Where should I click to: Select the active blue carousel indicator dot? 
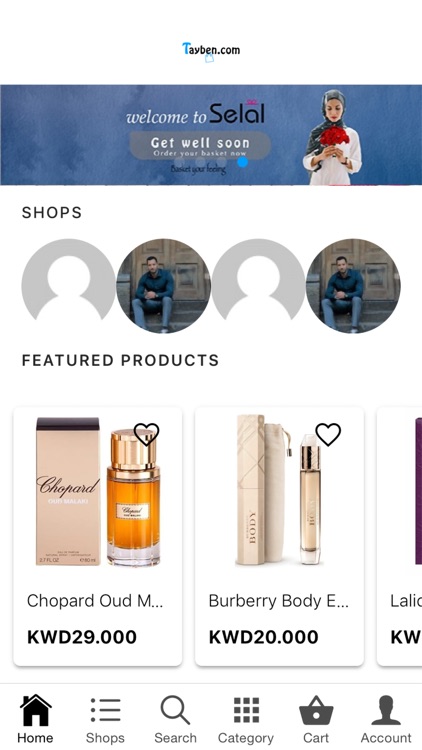243,162
